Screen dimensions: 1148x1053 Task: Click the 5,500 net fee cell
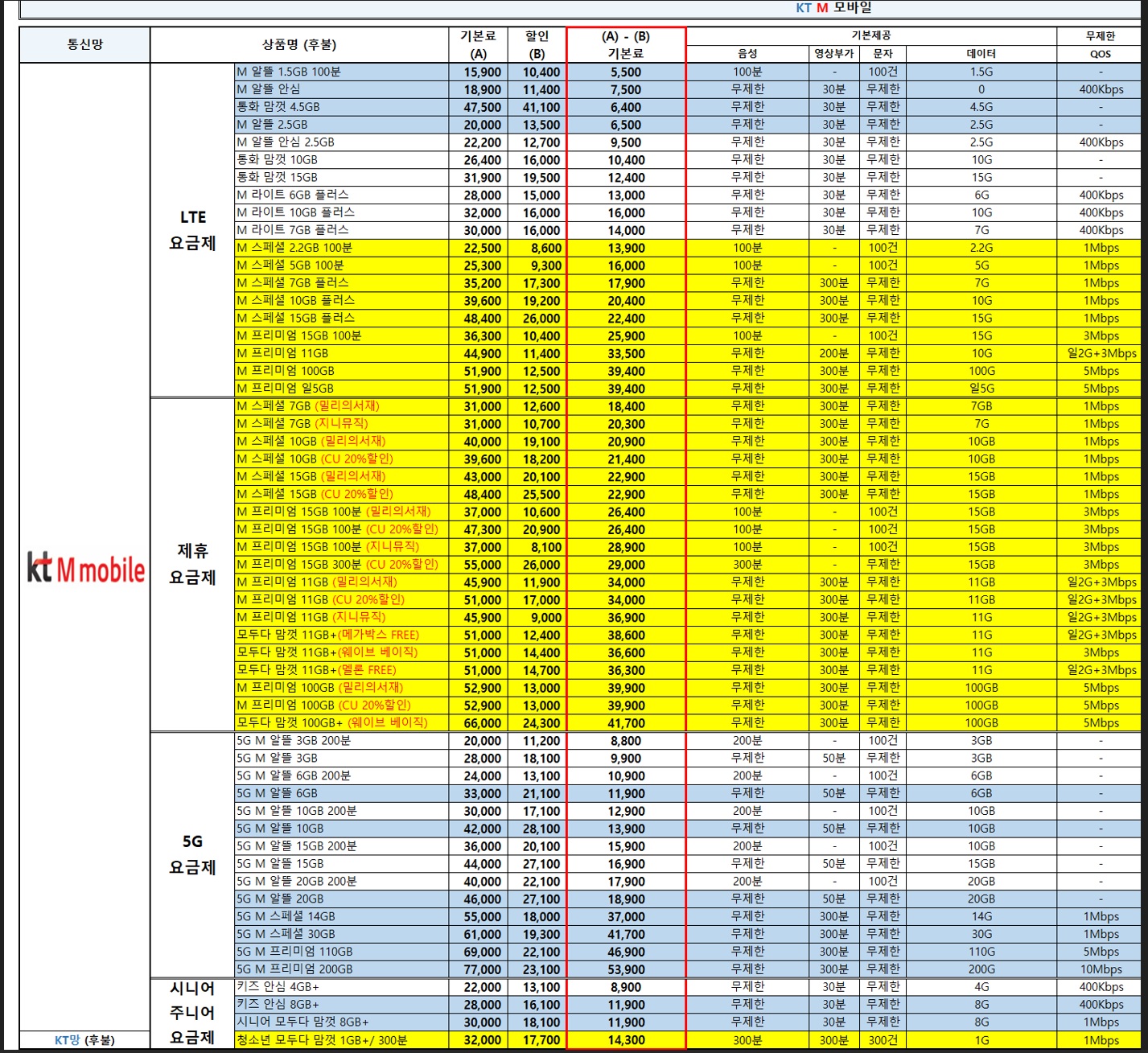626,72
